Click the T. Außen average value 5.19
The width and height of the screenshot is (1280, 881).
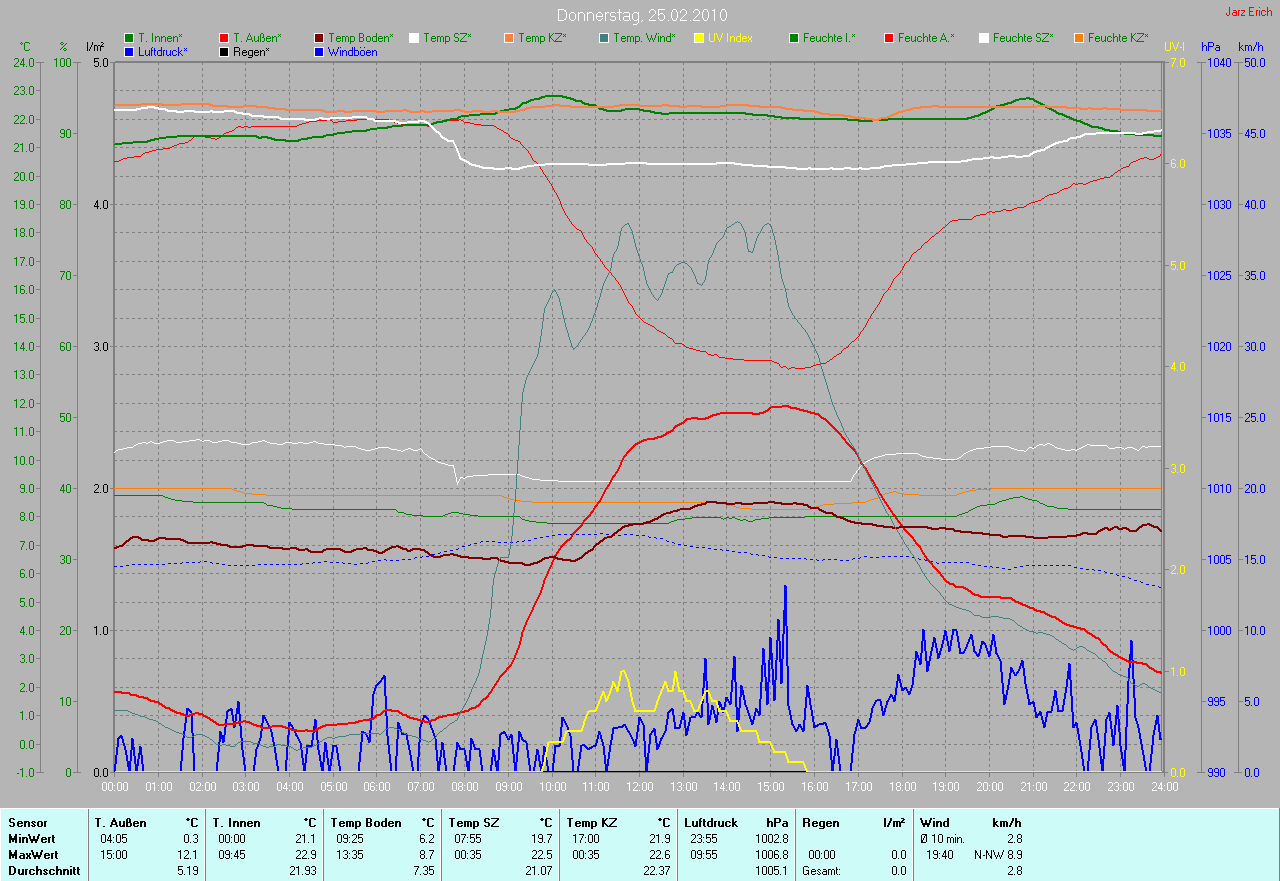click(187, 871)
